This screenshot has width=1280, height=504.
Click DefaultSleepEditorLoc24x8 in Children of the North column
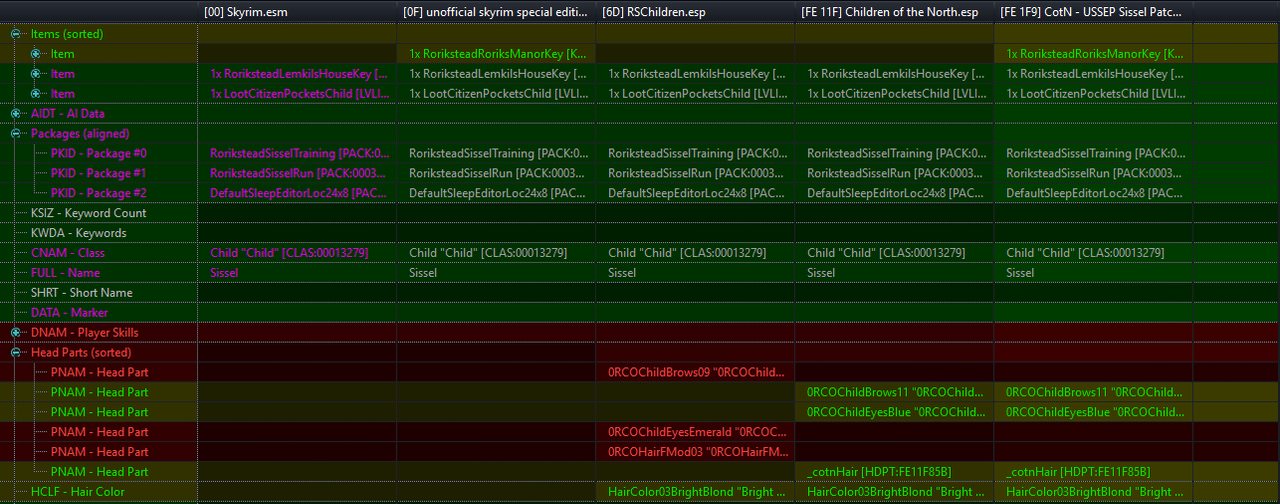point(897,194)
